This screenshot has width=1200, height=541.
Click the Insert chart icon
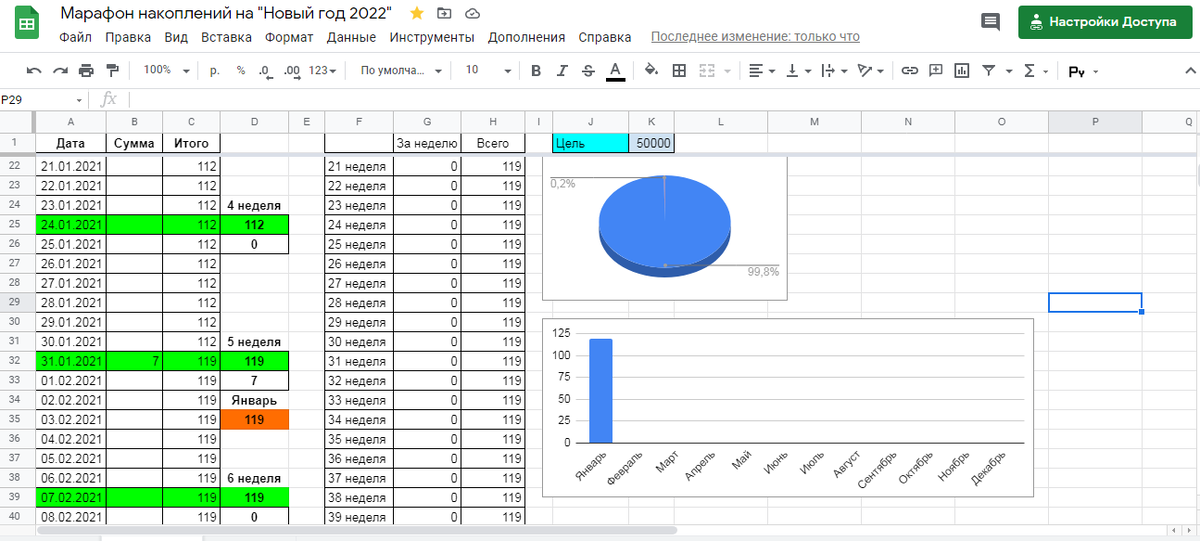tap(962, 71)
